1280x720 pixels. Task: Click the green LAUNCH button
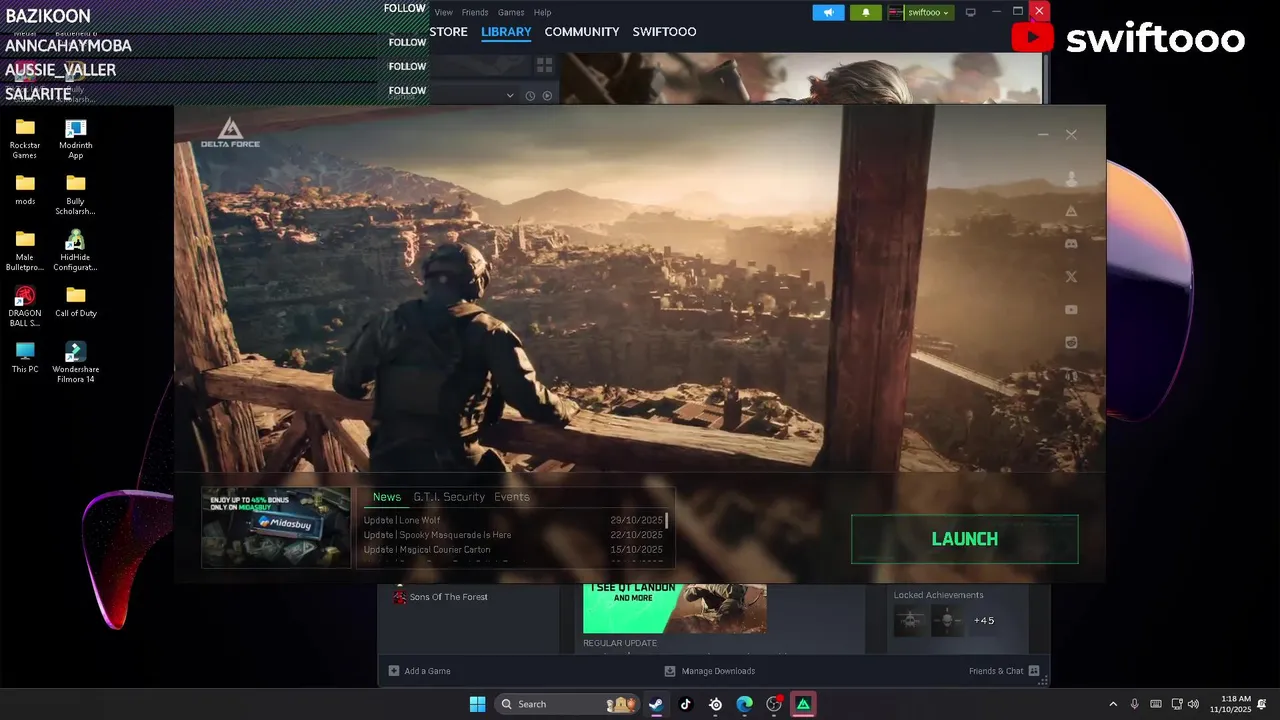click(x=965, y=539)
